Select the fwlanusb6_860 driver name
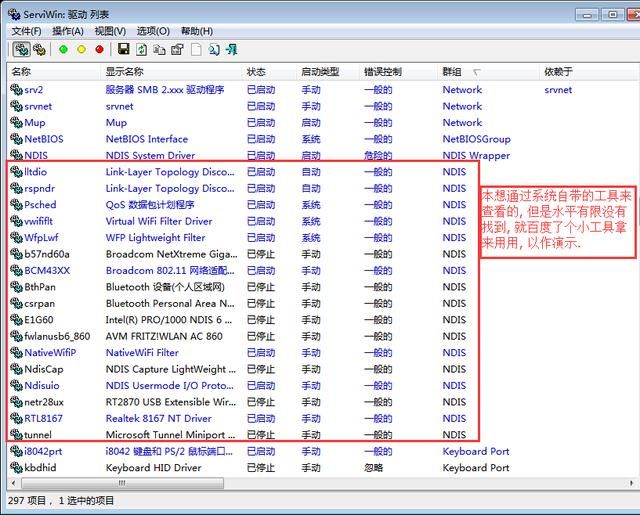 click(x=57, y=336)
